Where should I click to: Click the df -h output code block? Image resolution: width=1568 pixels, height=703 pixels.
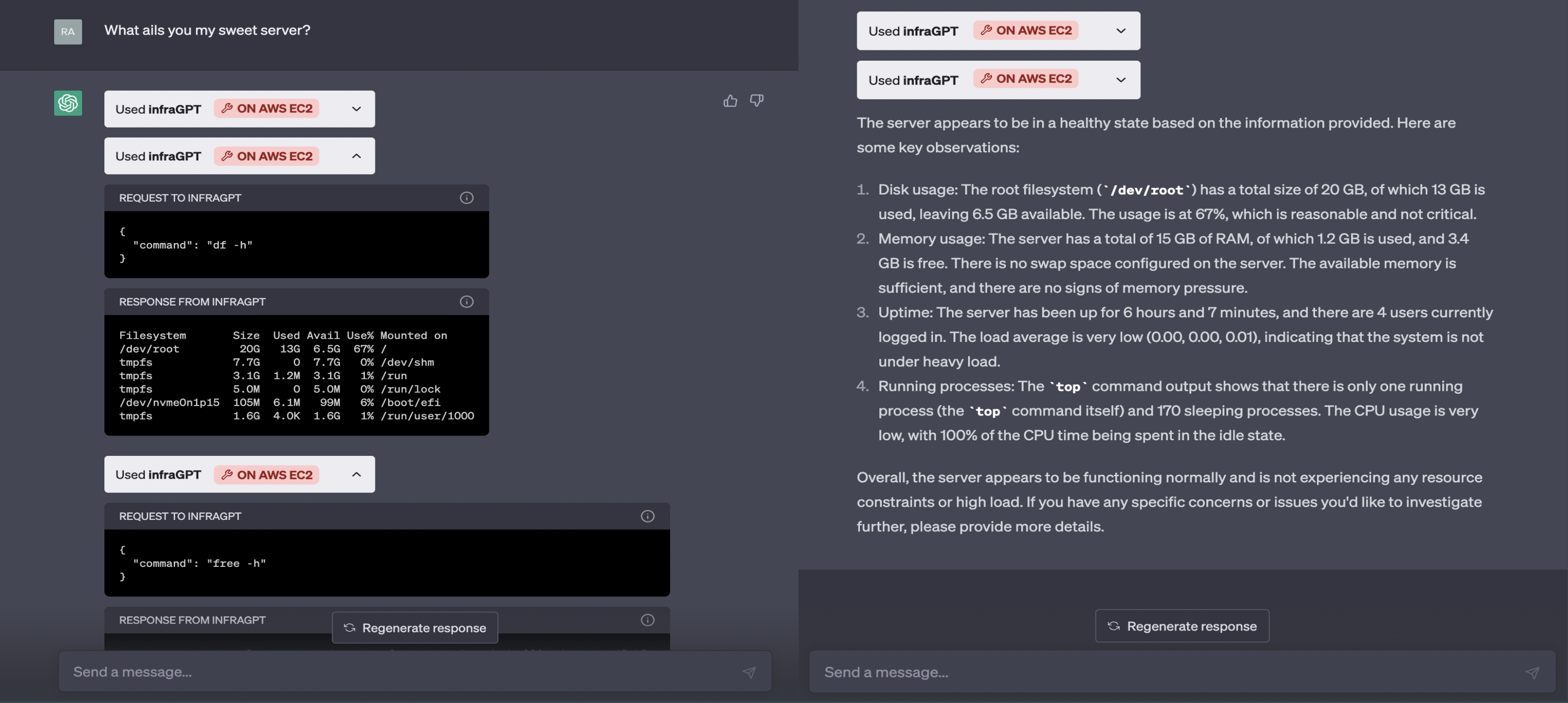pos(296,376)
